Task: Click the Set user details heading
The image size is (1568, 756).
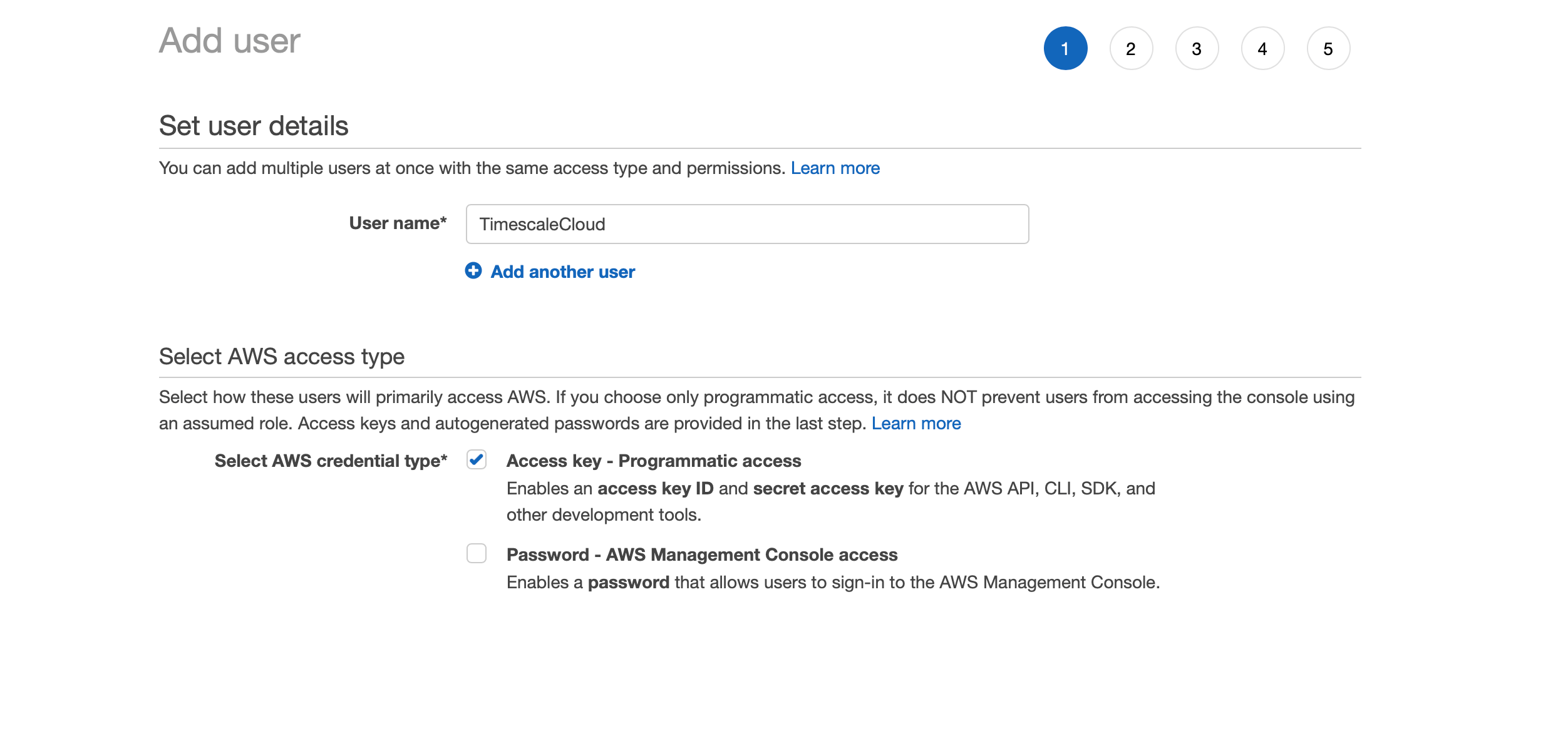Action: [254, 126]
